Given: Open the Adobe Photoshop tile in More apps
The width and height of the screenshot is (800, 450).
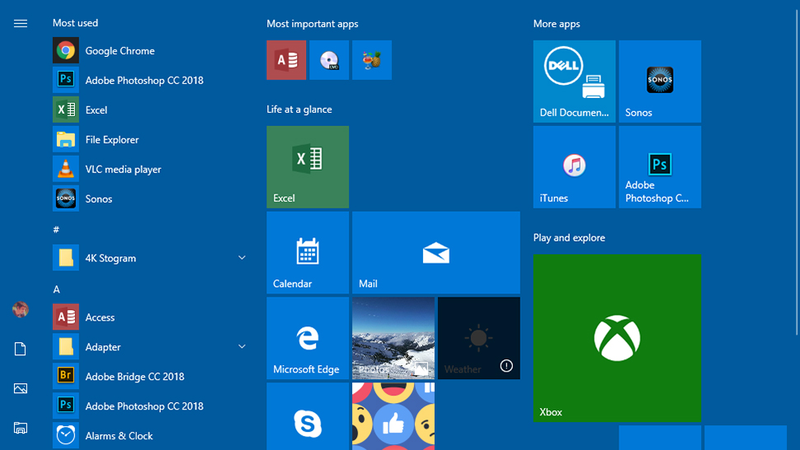Looking at the screenshot, I should click(x=660, y=167).
